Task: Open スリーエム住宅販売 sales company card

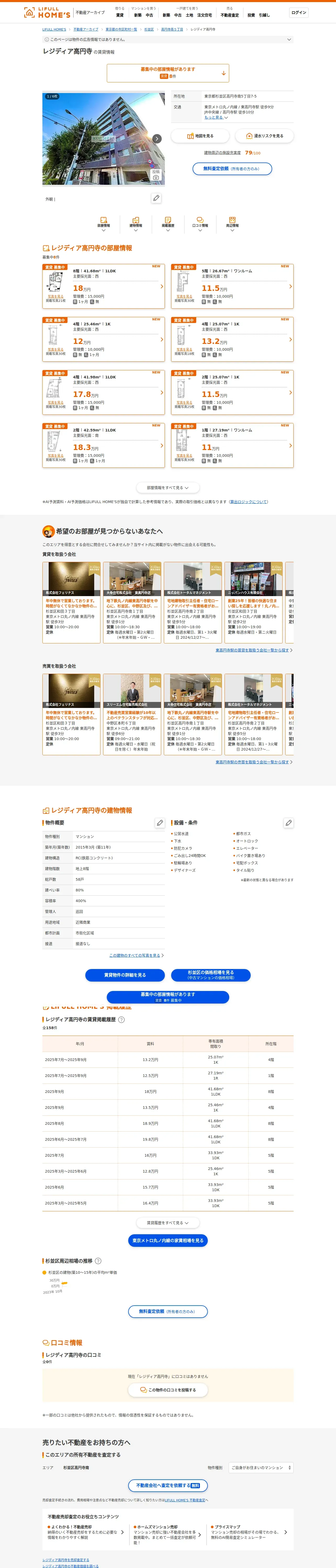Action: click(x=132, y=714)
